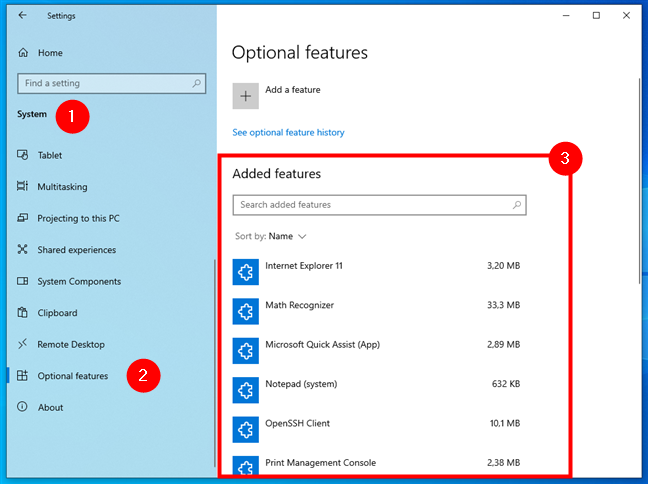Open the About page
This screenshot has width=648, height=484.
[x=50, y=407]
